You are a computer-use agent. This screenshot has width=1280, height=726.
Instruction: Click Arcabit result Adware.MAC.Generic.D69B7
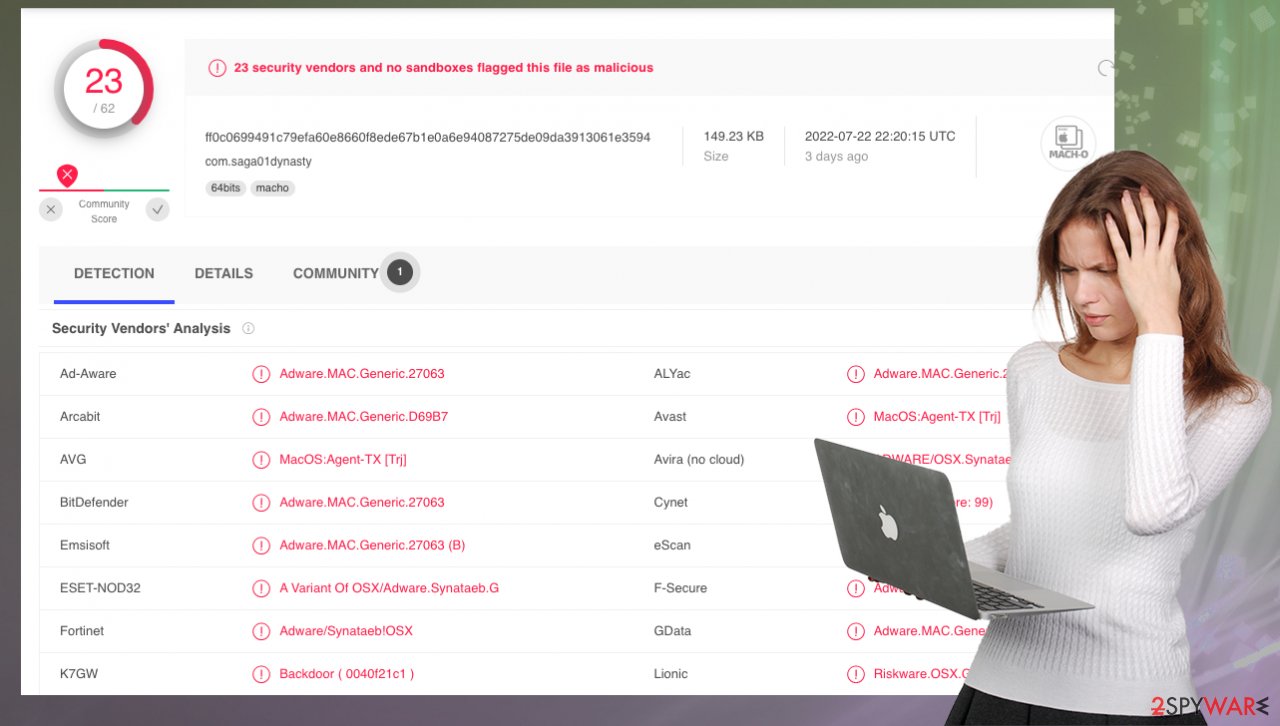(364, 417)
